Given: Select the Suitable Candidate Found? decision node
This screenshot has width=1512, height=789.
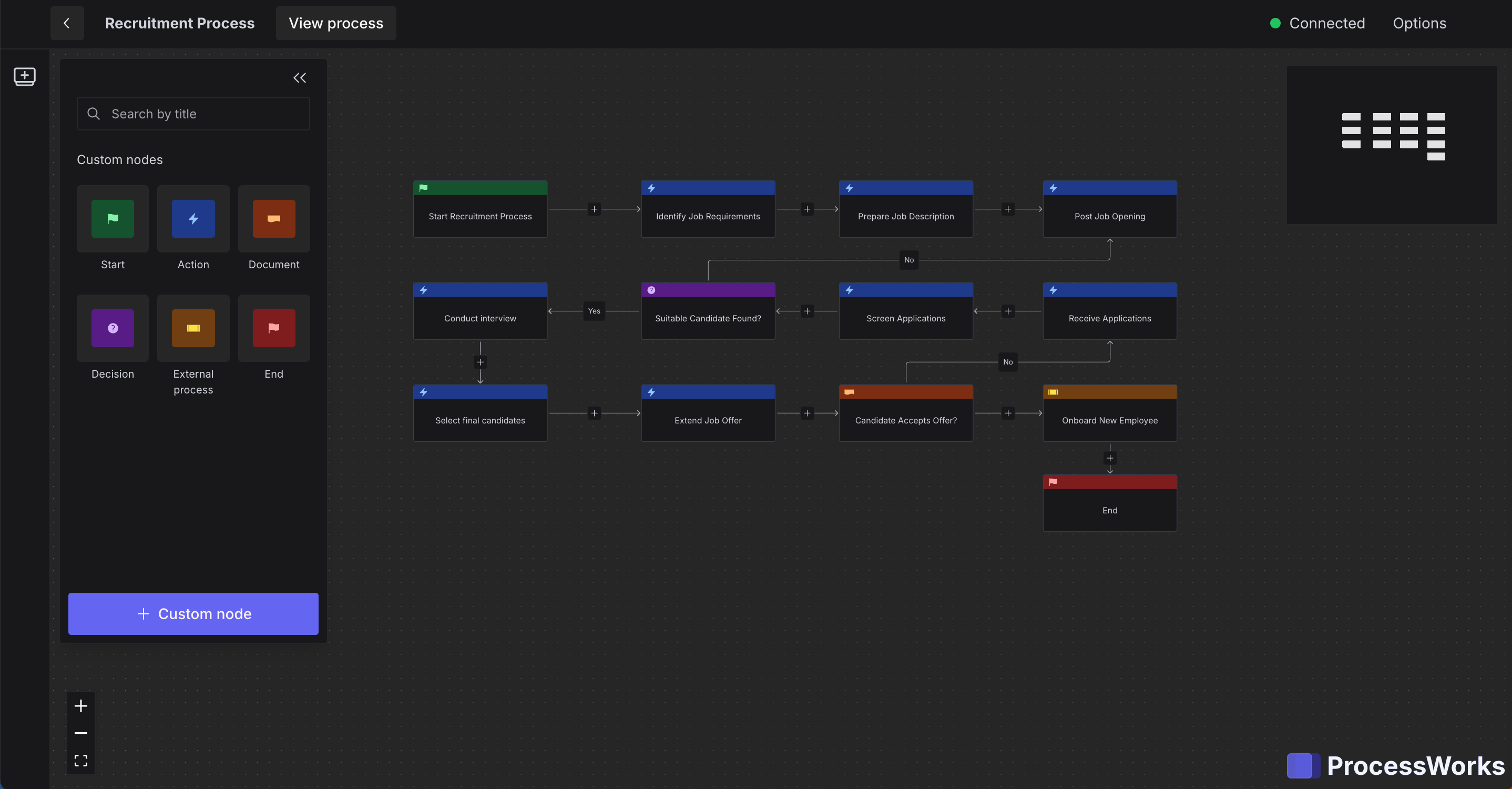Looking at the screenshot, I should click(x=708, y=311).
